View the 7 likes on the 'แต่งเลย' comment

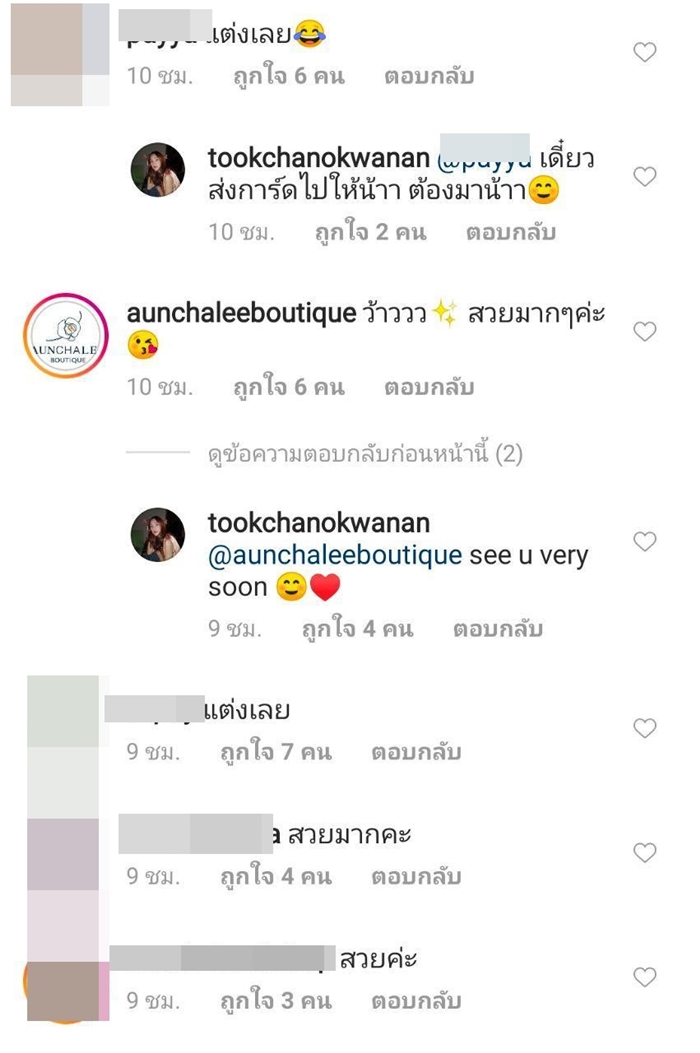[x=276, y=751]
